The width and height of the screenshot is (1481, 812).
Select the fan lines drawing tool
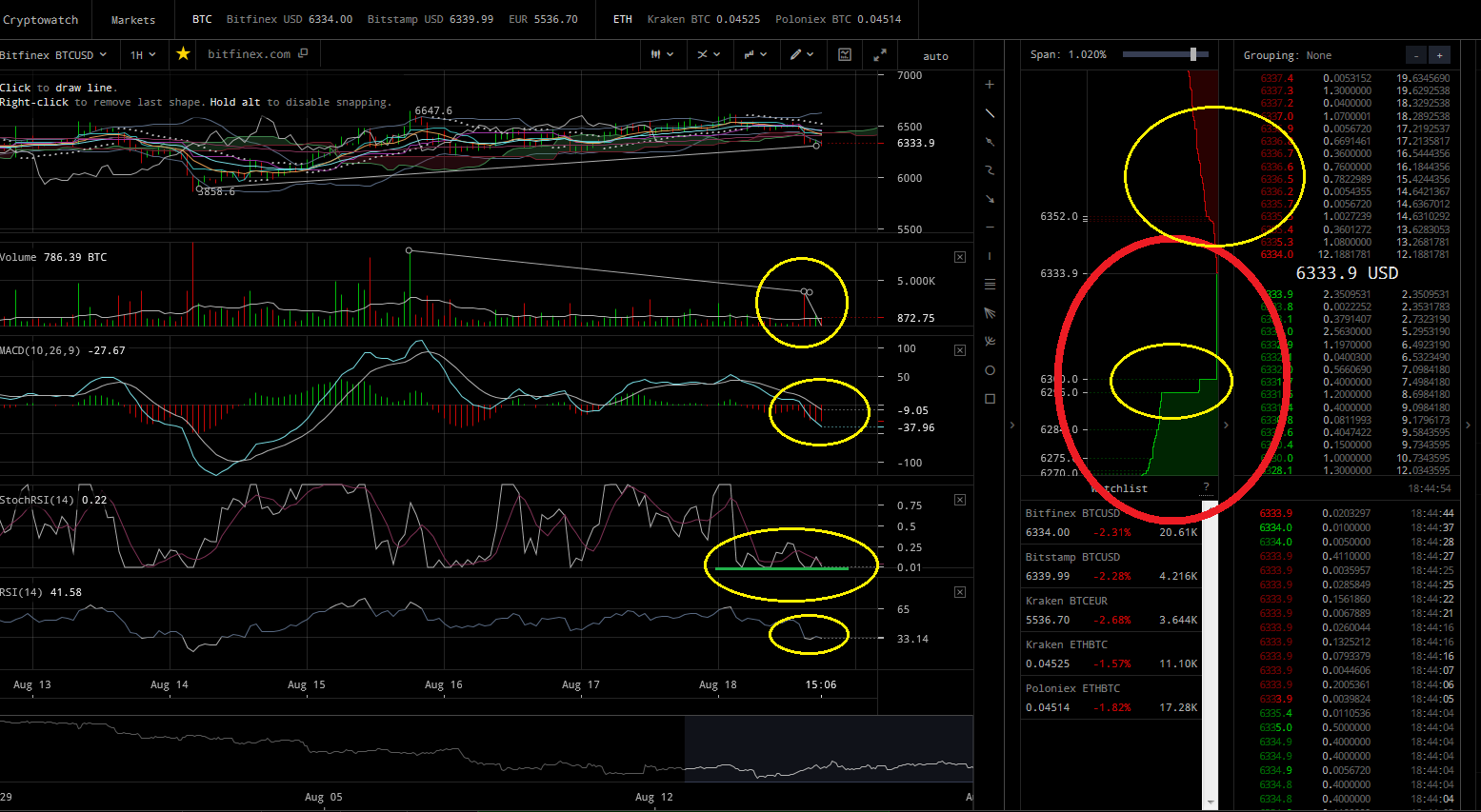point(990,313)
